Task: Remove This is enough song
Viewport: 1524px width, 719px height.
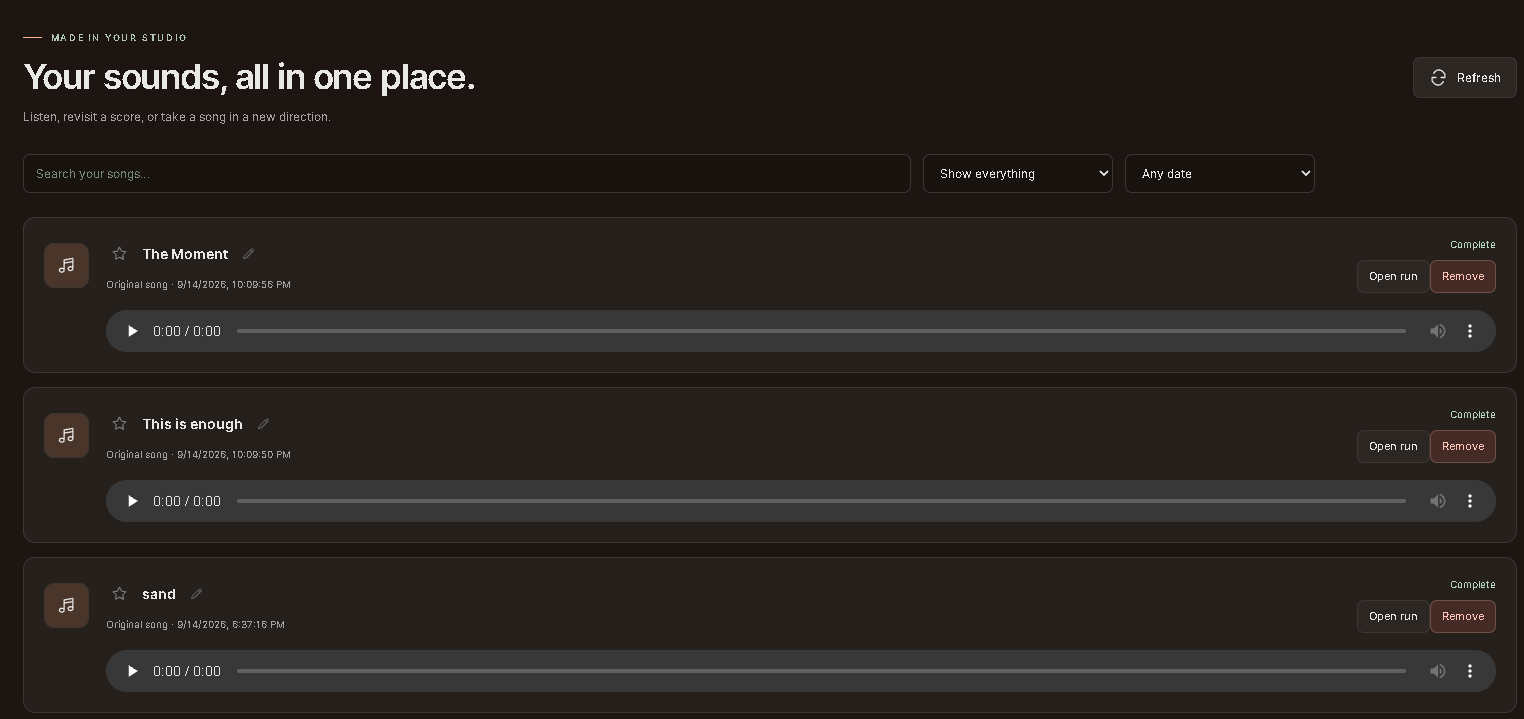Action: 1462,447
